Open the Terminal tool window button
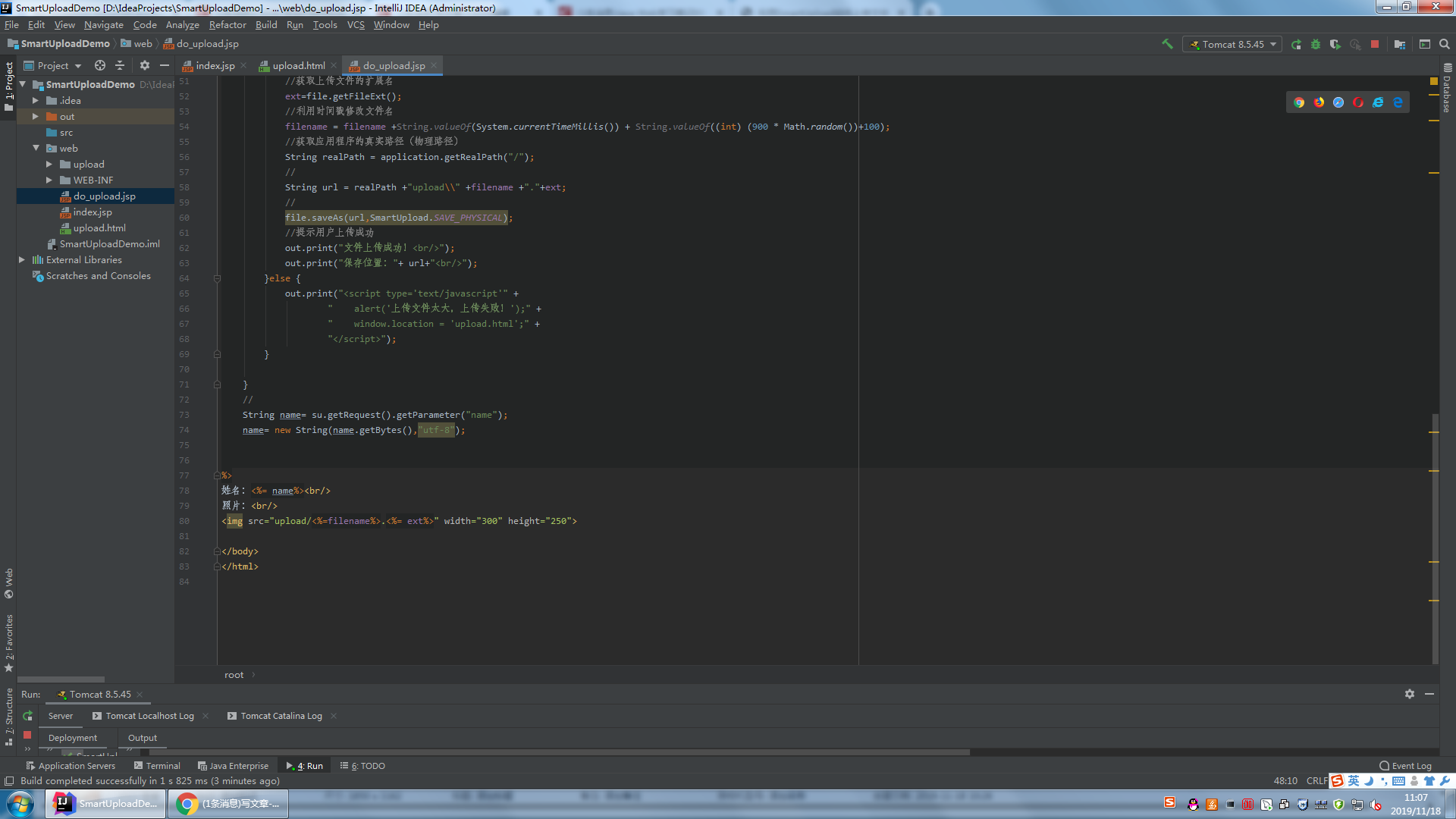Viewport: 1456px width, 819px height. 157,766
